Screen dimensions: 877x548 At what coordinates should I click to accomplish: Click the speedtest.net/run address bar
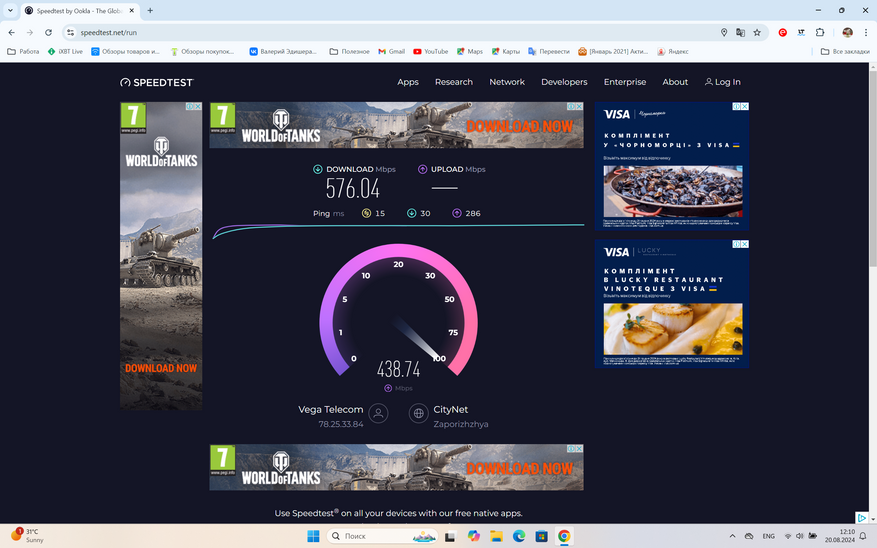pyautogui.click(x=392, y=32)
